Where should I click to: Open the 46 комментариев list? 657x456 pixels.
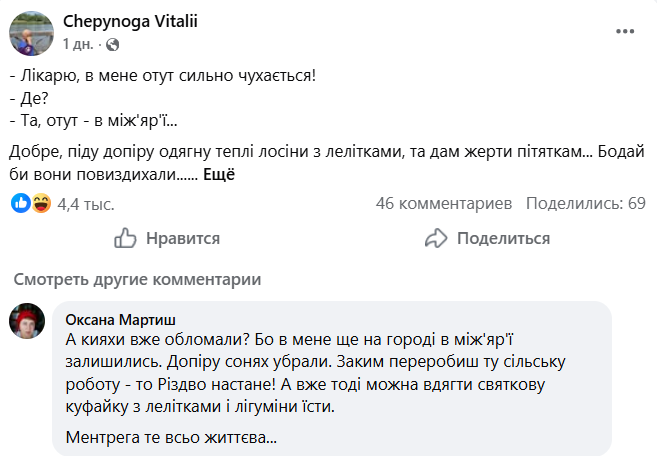[x=443, y=204]
